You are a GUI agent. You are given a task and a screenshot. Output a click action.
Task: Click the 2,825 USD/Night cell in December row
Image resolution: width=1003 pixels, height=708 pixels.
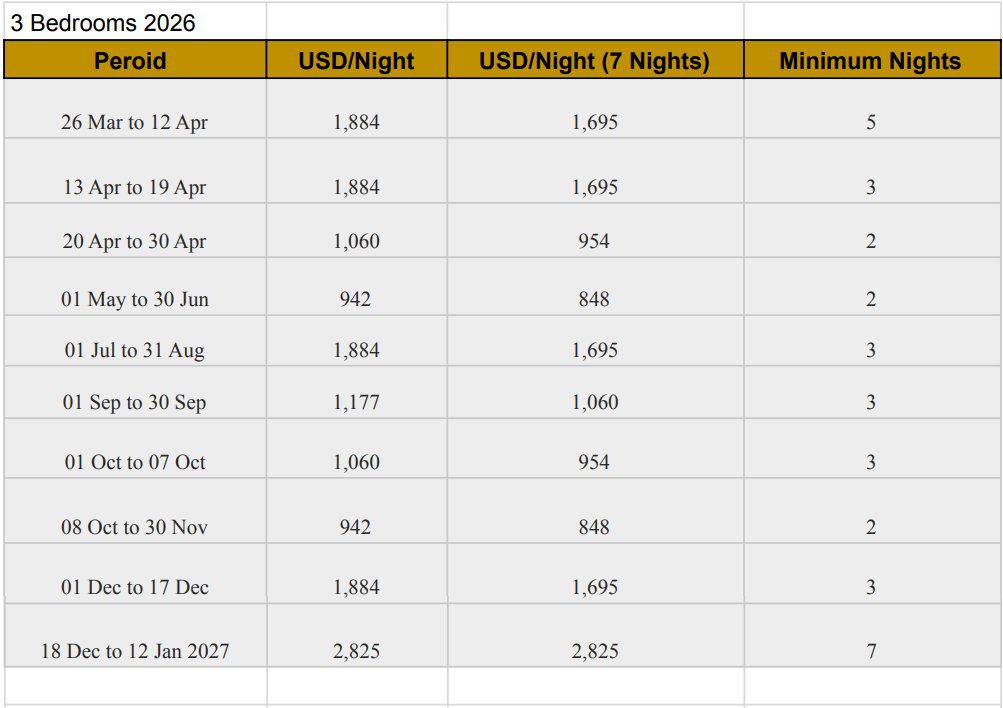pyautogui.click(x=356, y=651)
